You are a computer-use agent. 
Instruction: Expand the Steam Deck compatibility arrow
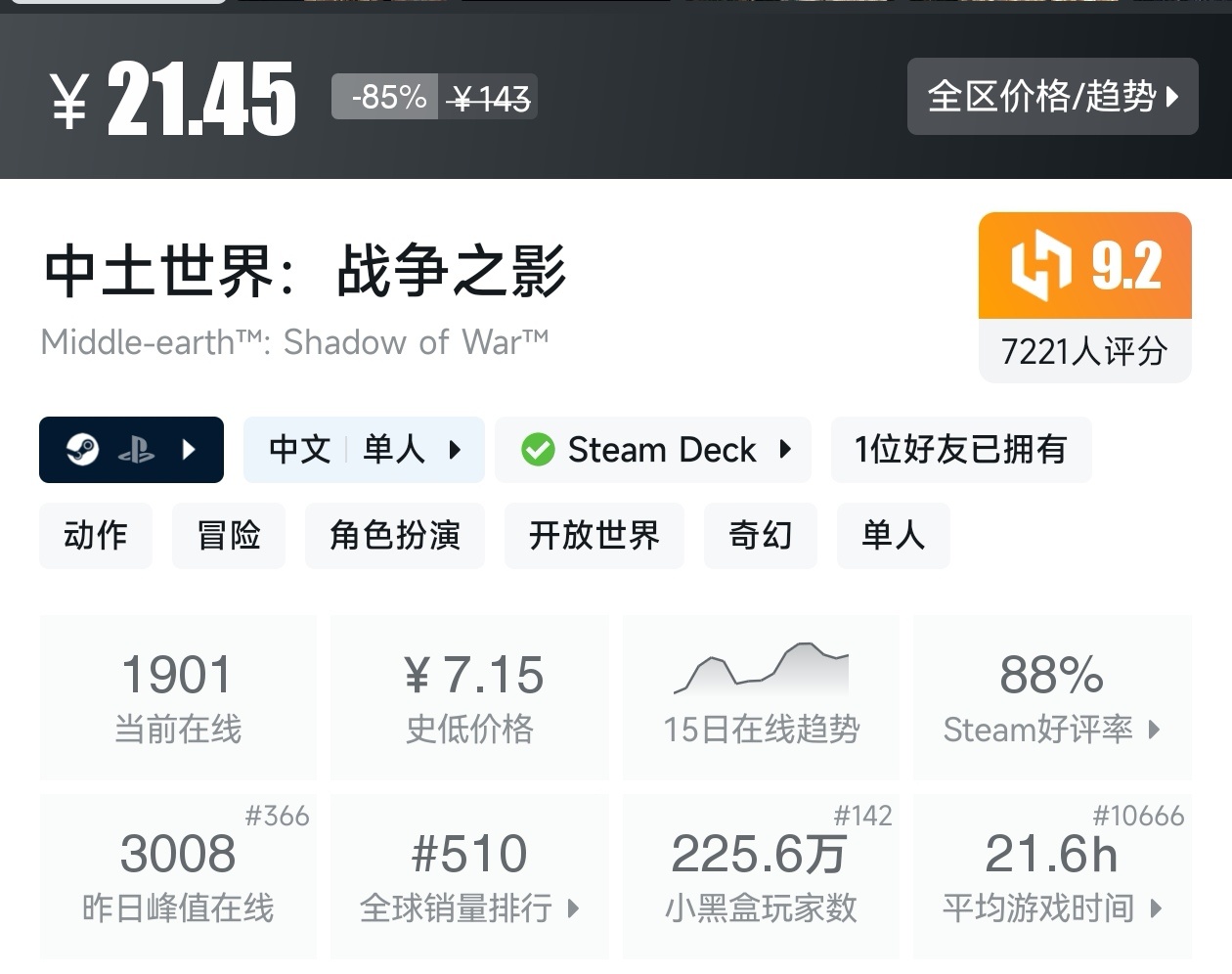tap(785, 450)
